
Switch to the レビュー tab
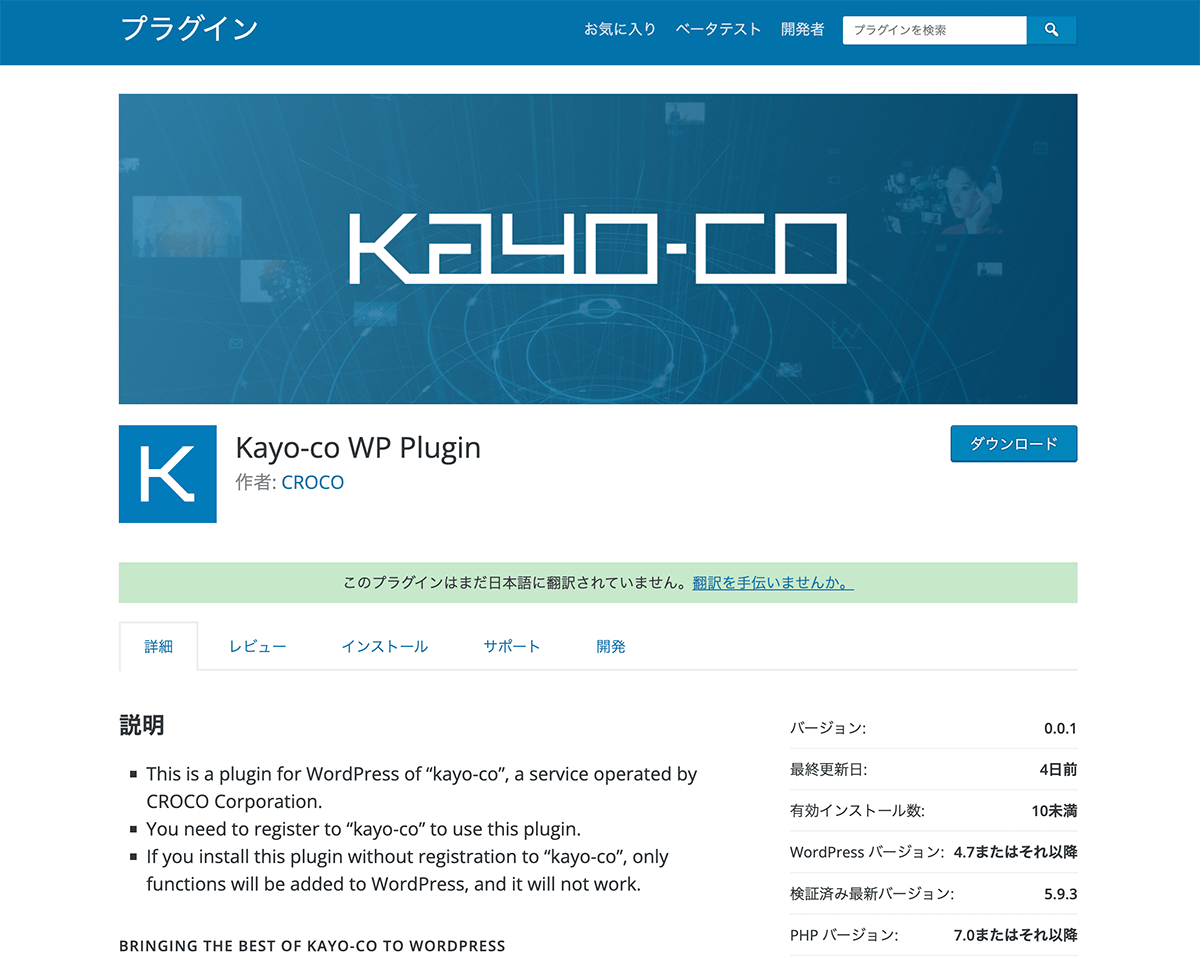[257, 646]
